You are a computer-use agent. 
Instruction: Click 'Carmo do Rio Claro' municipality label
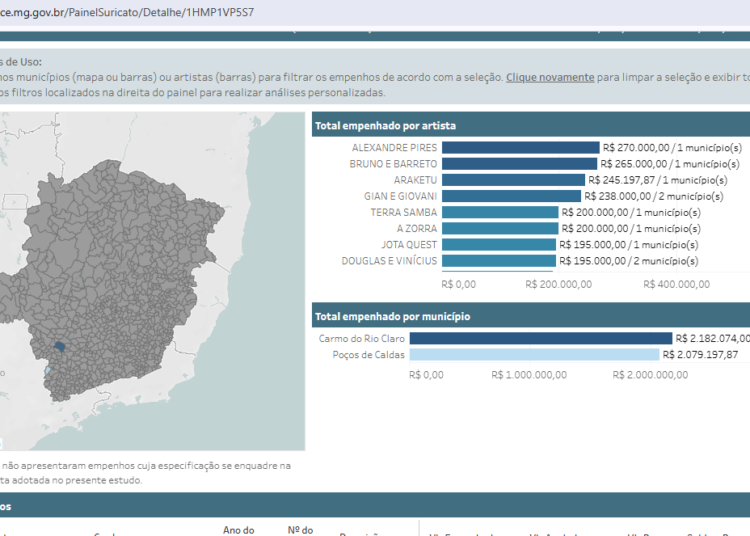[362, 339]
